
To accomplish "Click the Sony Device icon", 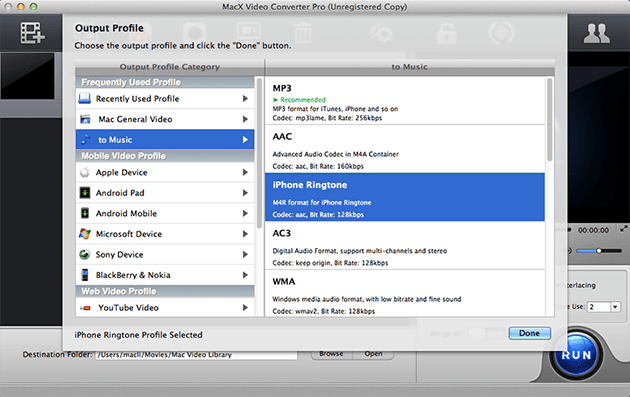I will 85,254.
